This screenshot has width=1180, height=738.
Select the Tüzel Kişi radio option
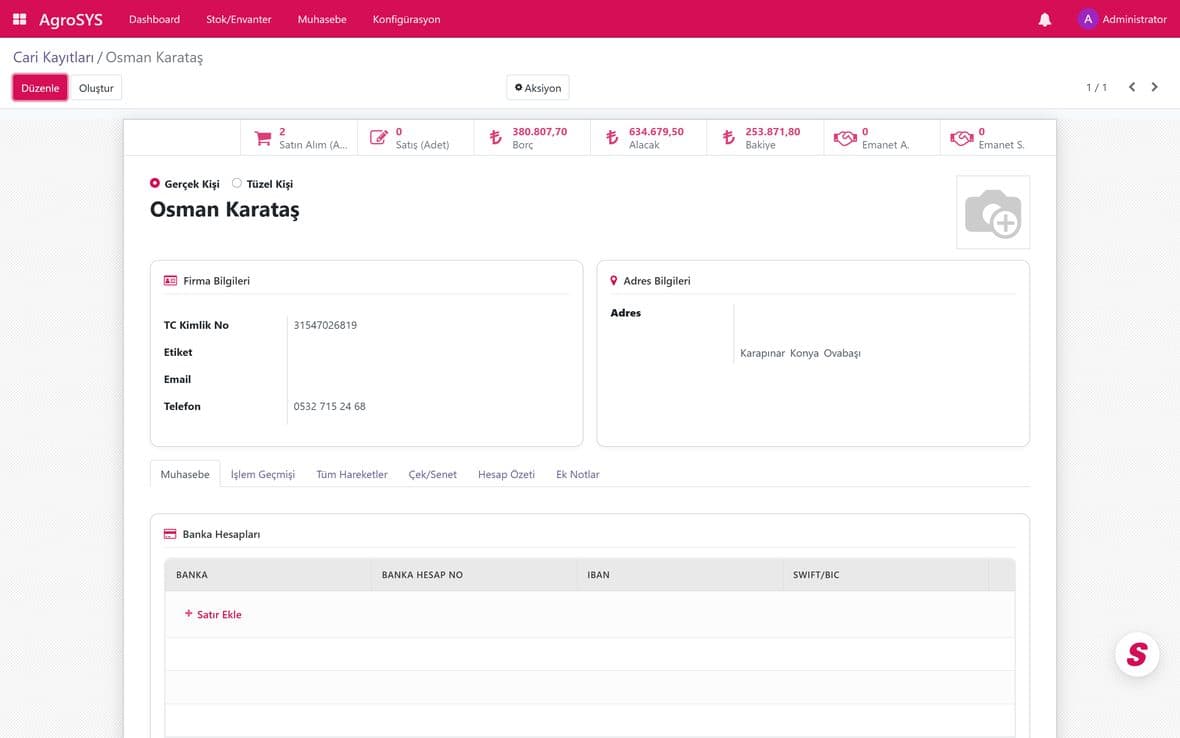(x=236, y=183)
